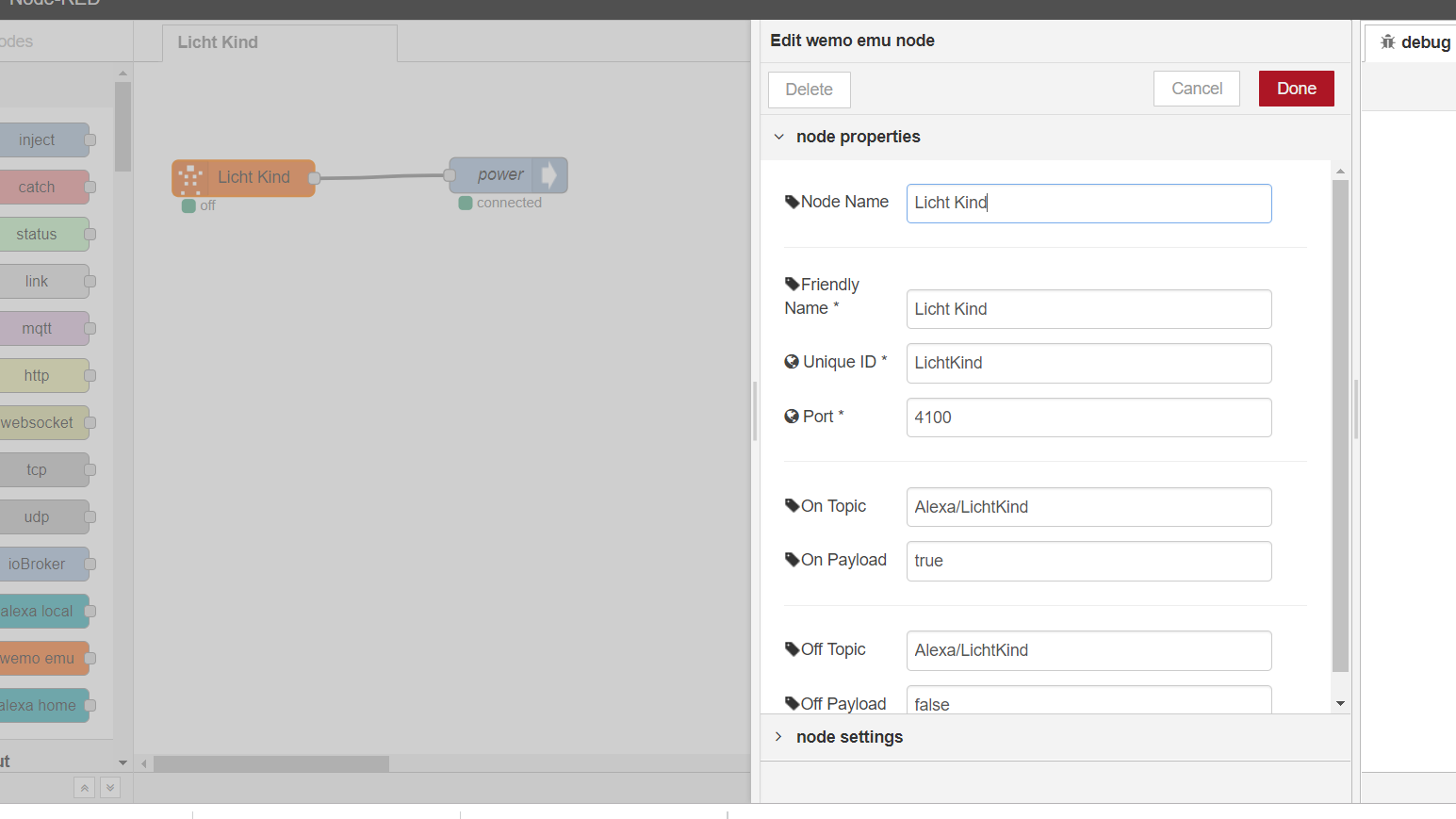Viewport: 1456px width, 819px height.
Task: Change the Port field value 4100
Action: pos(1088,418)
